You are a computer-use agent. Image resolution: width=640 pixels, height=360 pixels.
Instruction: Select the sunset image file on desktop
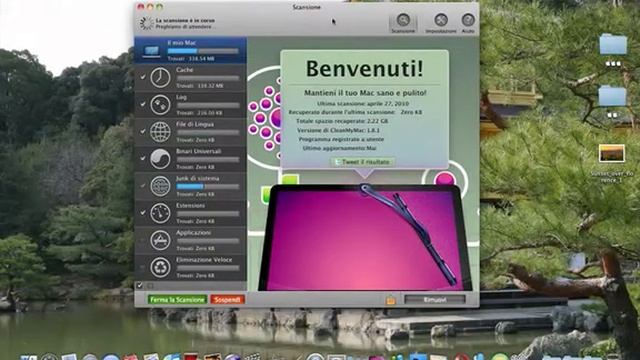point(612,153)
